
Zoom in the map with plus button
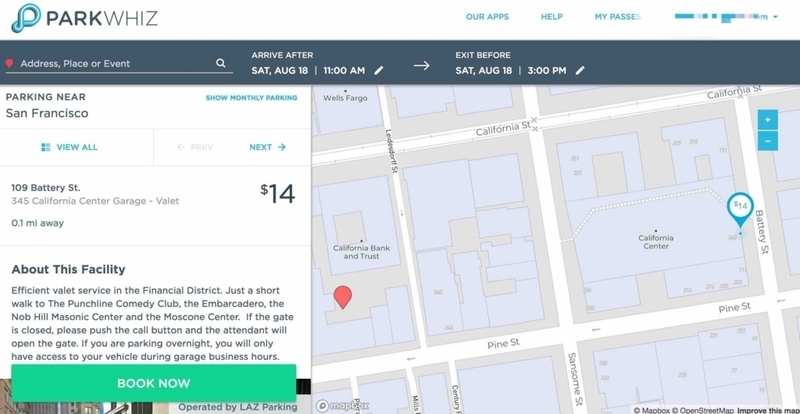click(x=767, y=120)
